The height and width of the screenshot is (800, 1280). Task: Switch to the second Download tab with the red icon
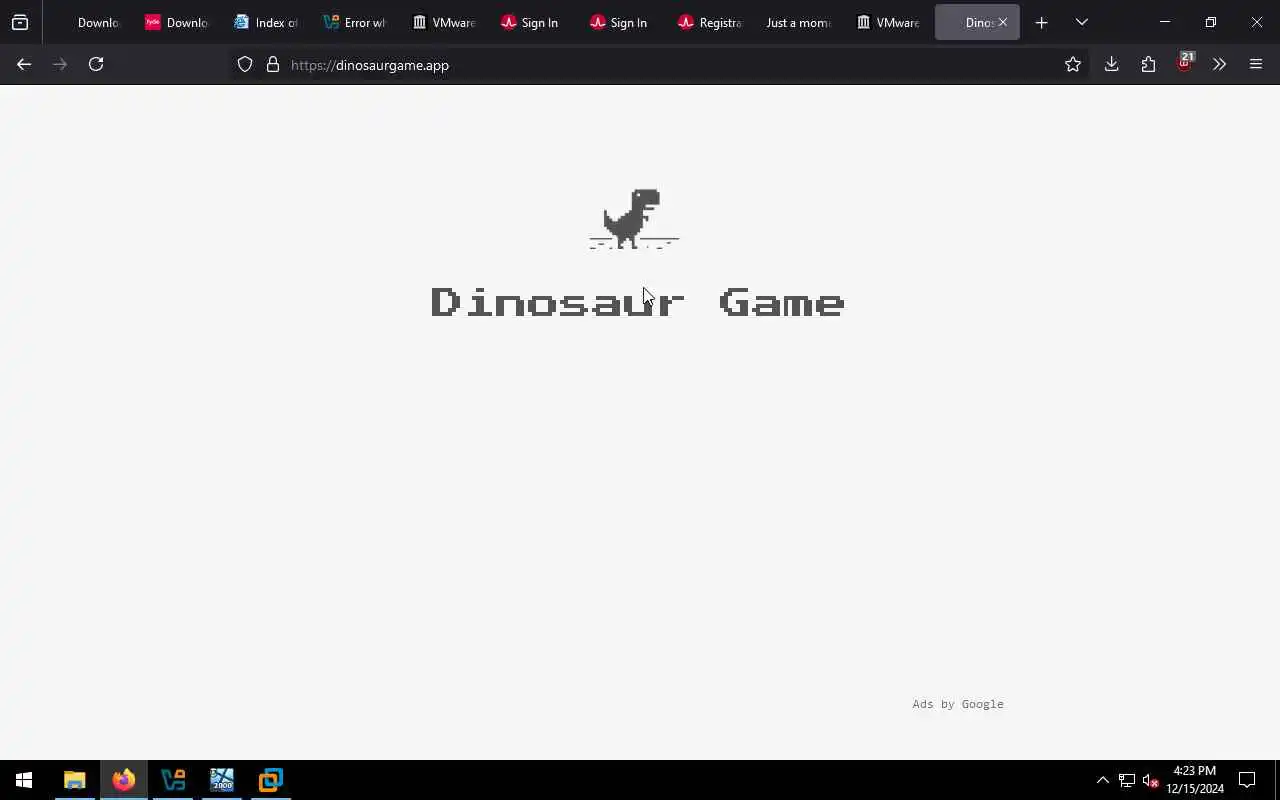pyautogui.click(x=177, y=22)
